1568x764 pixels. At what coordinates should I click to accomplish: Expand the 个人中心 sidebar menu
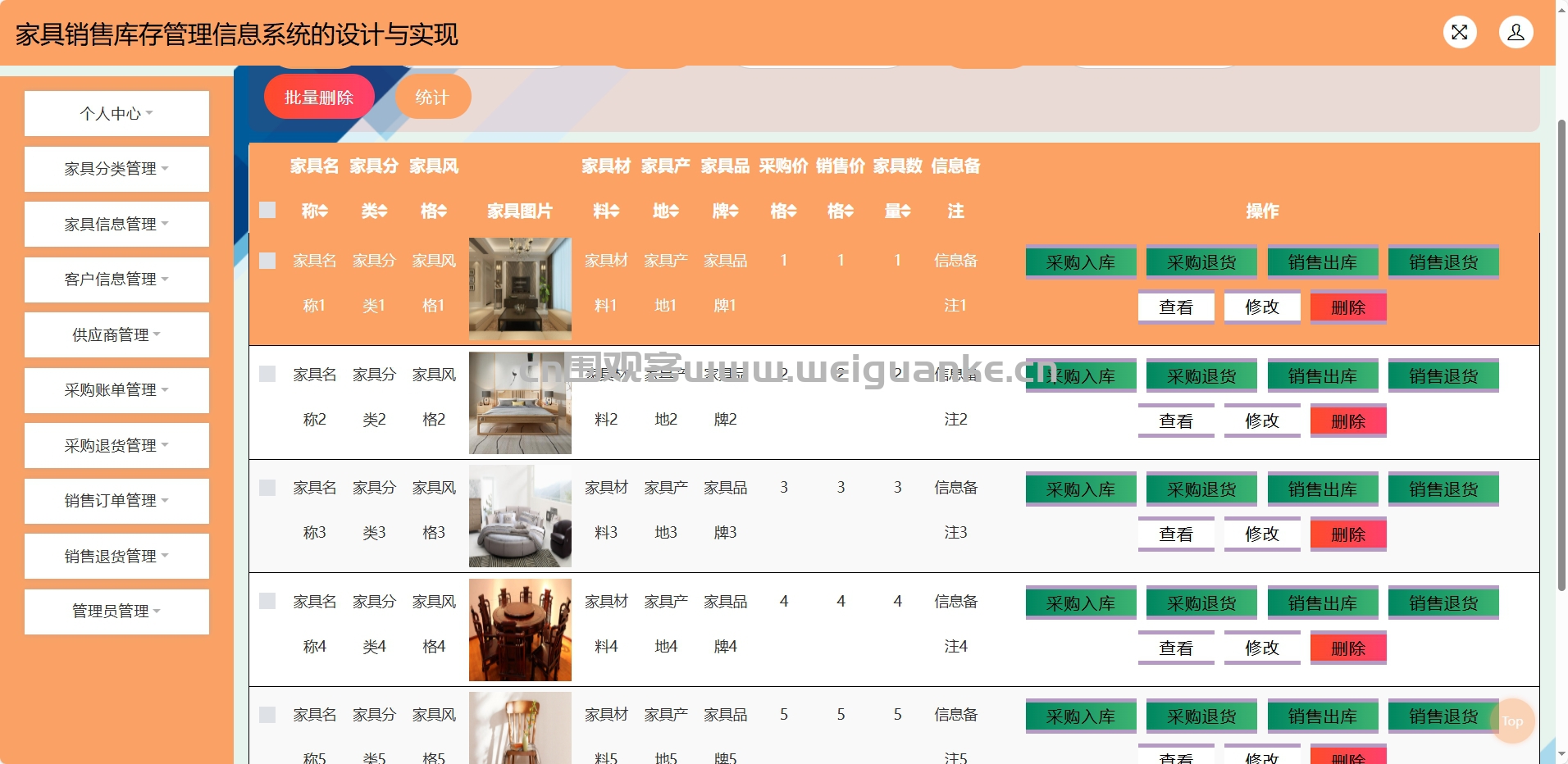point(116,113)
